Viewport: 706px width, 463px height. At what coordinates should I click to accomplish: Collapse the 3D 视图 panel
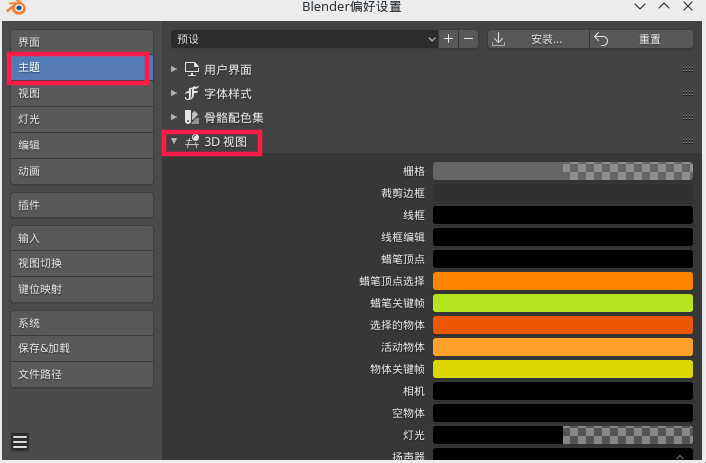tap(174, 141)
